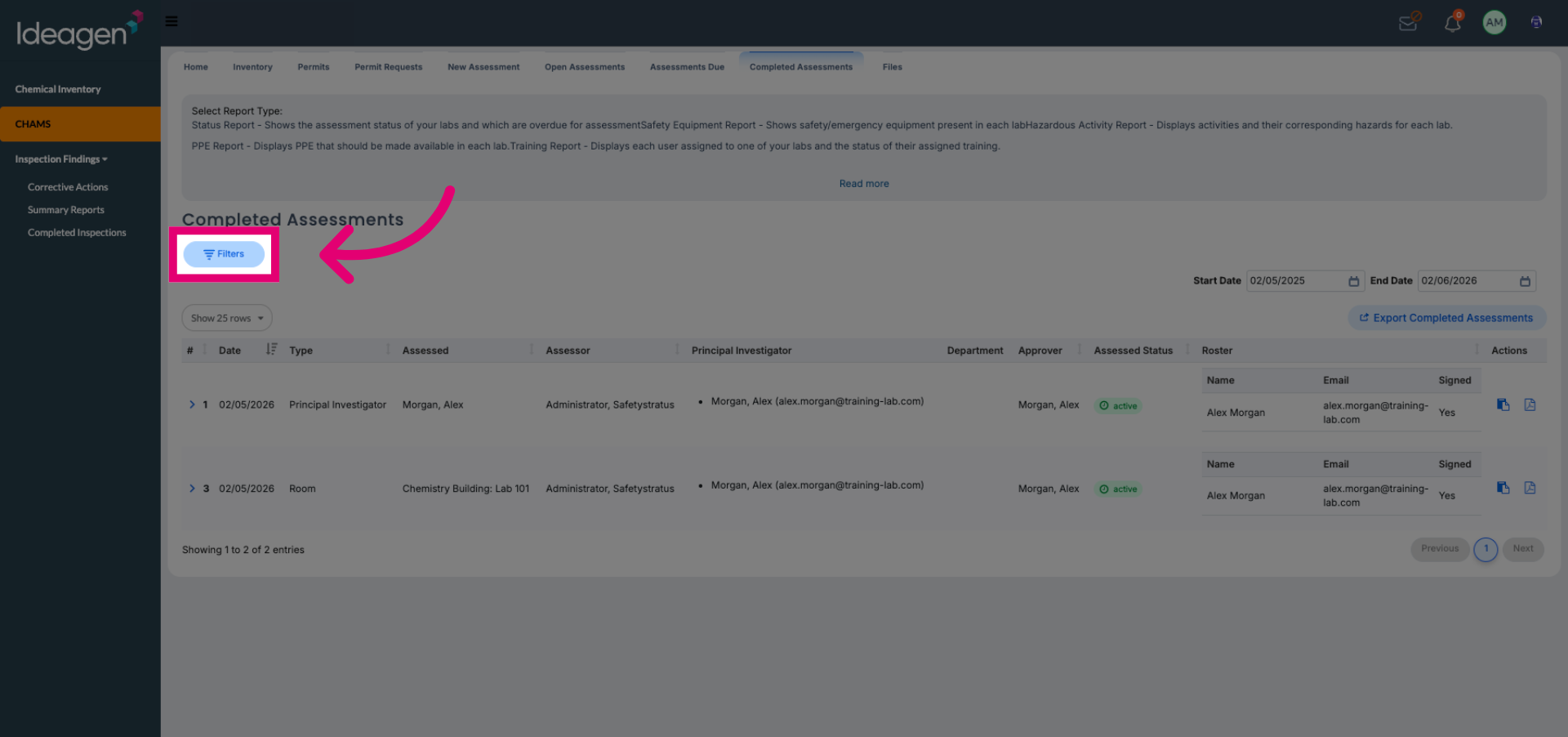The height and width of the screenshot is (737, 1568).
Task: Open the hamburger menu icon
Action: [x=171, y=21]
